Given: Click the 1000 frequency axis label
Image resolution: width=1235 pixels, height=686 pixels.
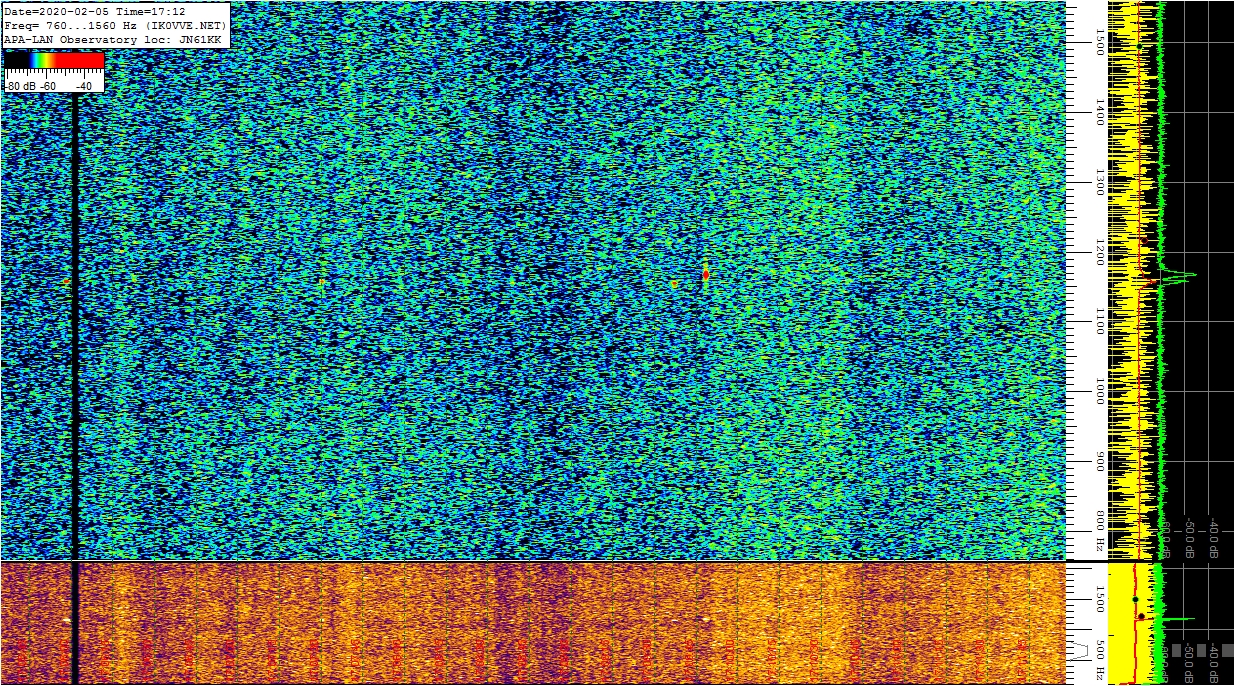Looking at the screenshot, I should click(x=1100, y=391).
